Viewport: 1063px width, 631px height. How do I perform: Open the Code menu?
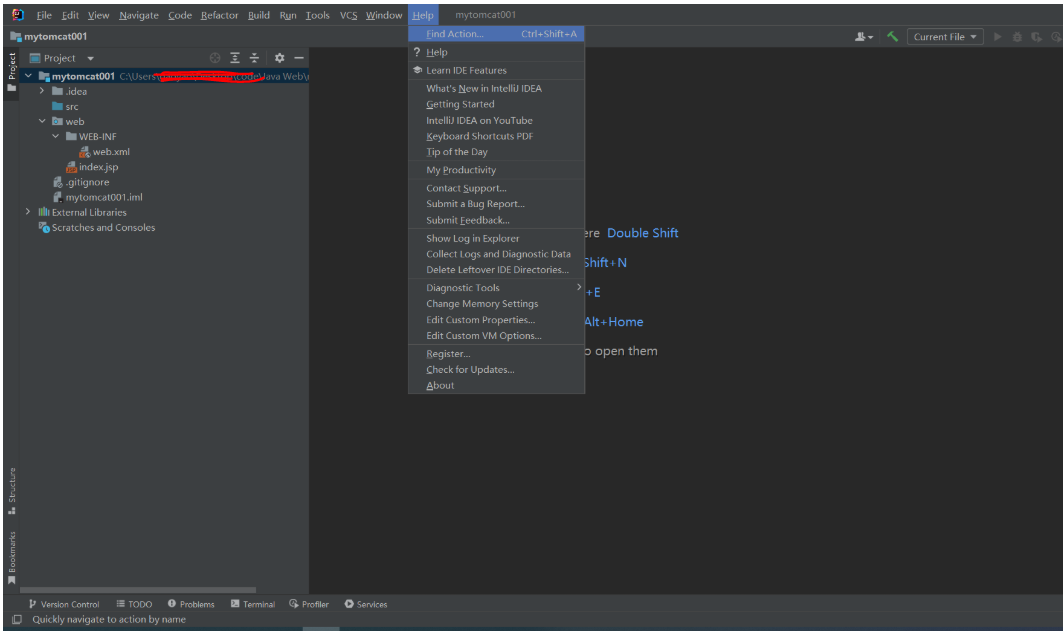click(x=180, y=15)
